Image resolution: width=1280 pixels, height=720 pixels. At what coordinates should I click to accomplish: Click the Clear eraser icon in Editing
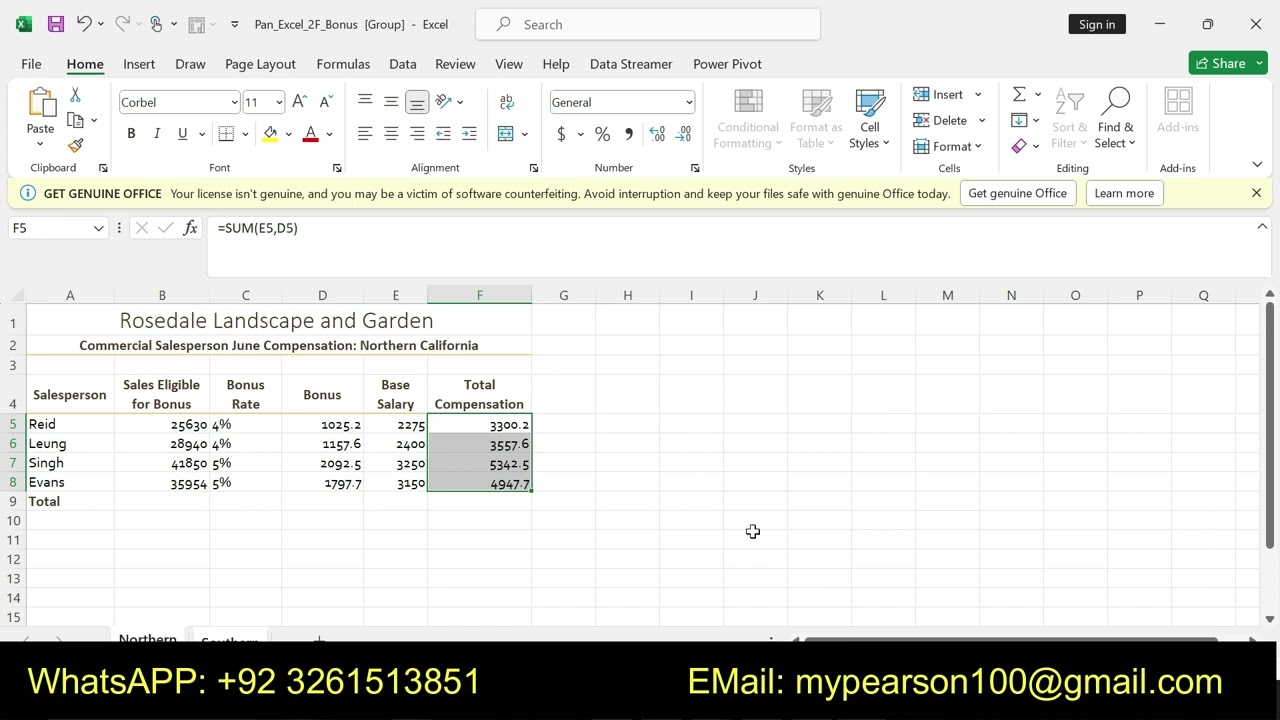tap(1019, 146)
